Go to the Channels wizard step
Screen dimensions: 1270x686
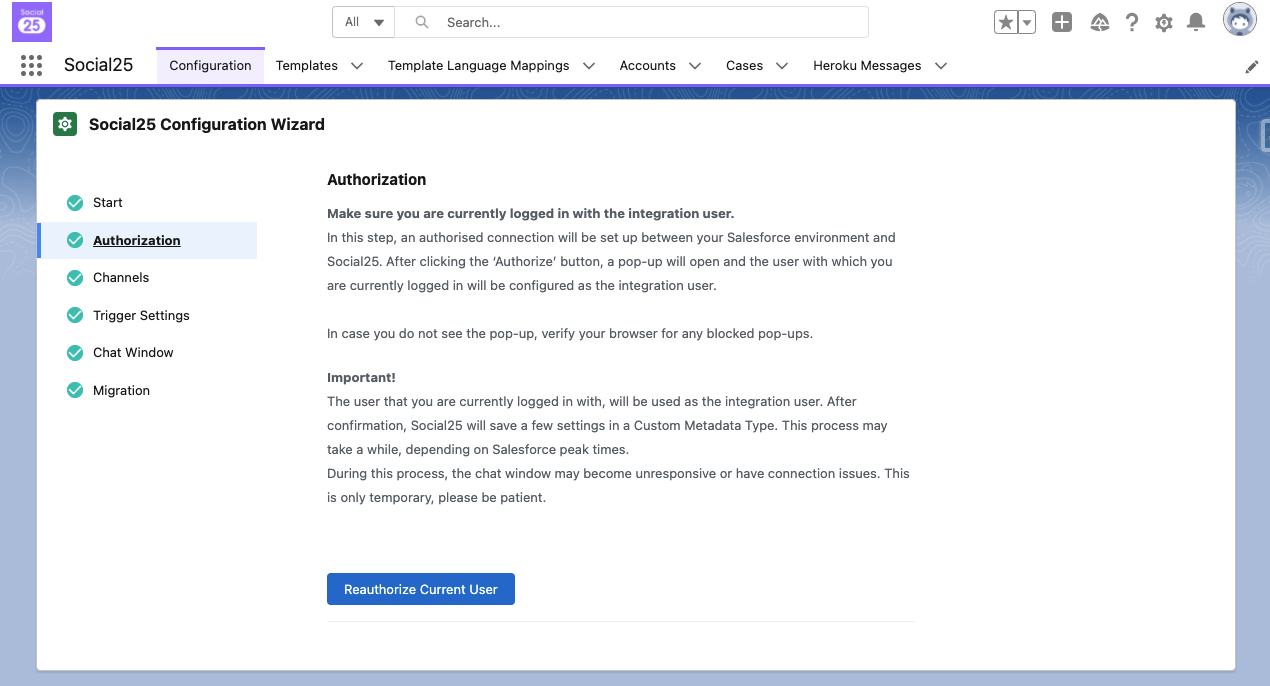(121, 278)
